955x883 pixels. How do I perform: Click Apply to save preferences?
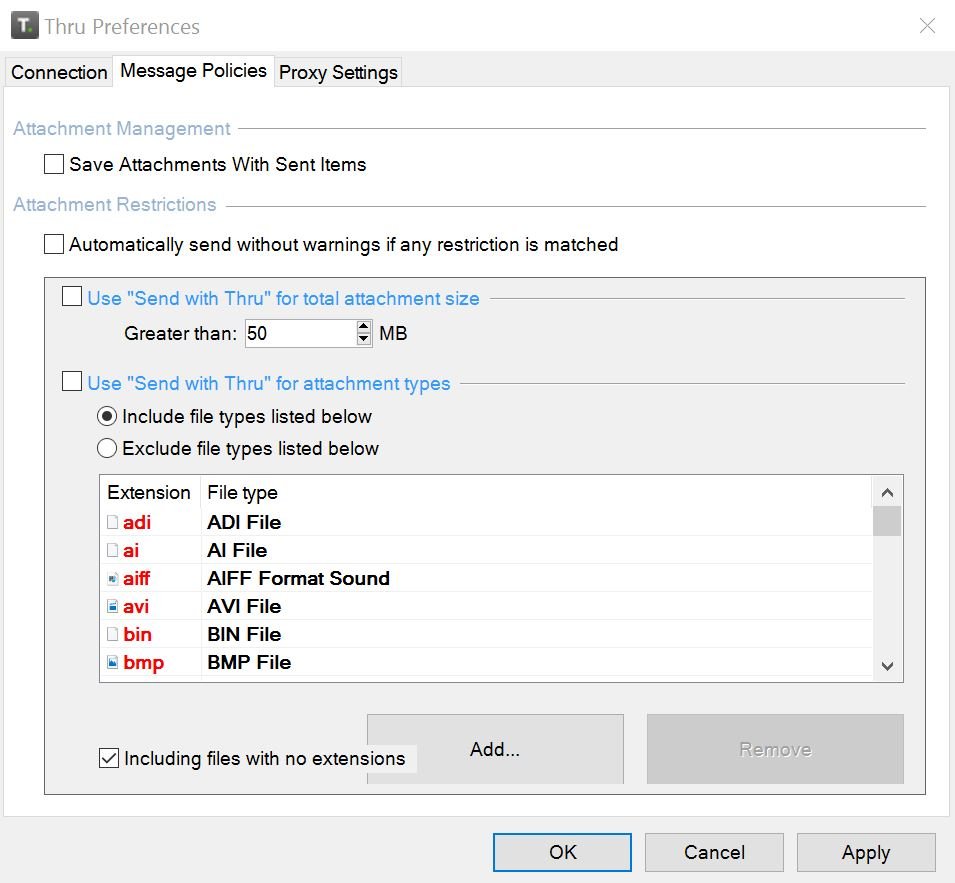pyautogui.click(x=866, y=853)
